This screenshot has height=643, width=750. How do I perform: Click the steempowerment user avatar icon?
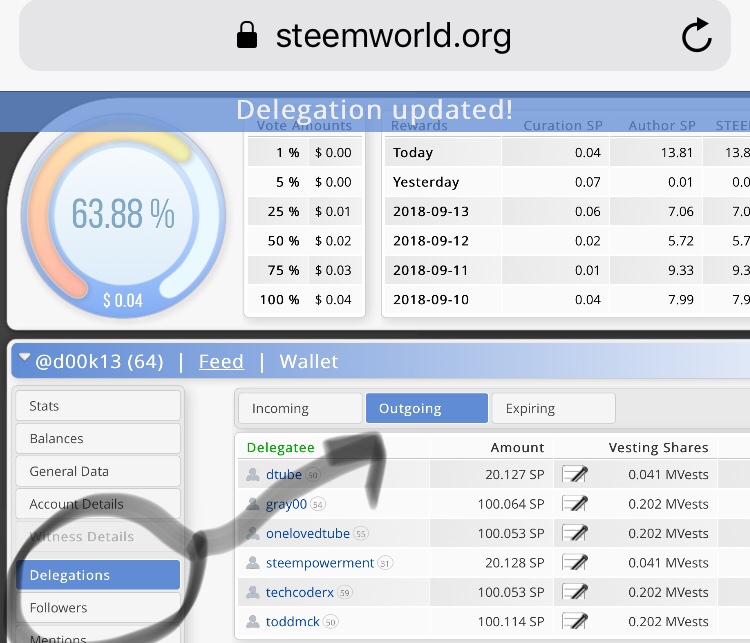pyautogui.click(x=253, y=563)
